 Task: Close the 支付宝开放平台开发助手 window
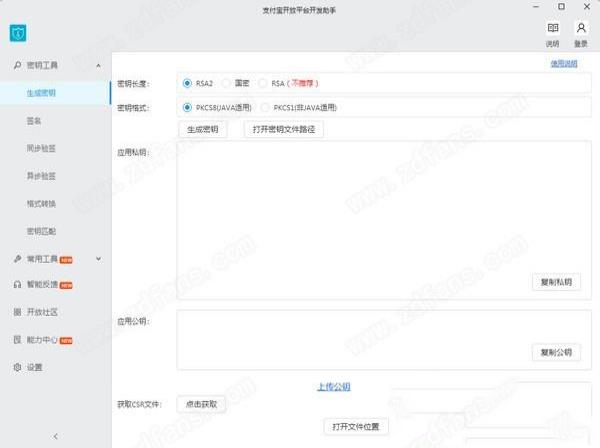[x=587, y=7]
